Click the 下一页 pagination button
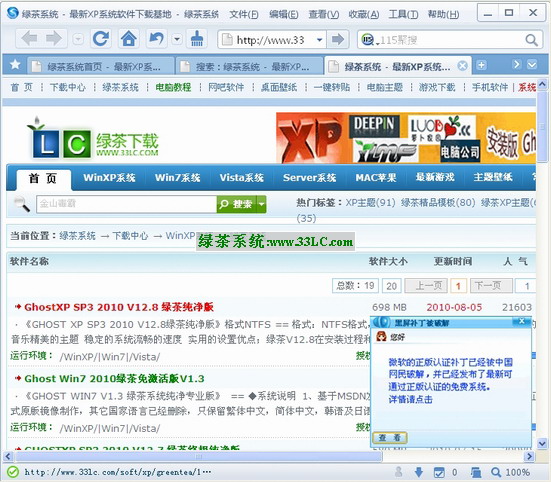The image size is (551, 482). 491,286
